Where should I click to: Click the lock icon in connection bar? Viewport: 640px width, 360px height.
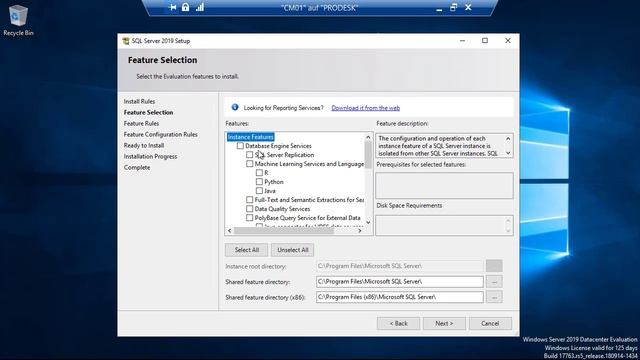point(186,7)
